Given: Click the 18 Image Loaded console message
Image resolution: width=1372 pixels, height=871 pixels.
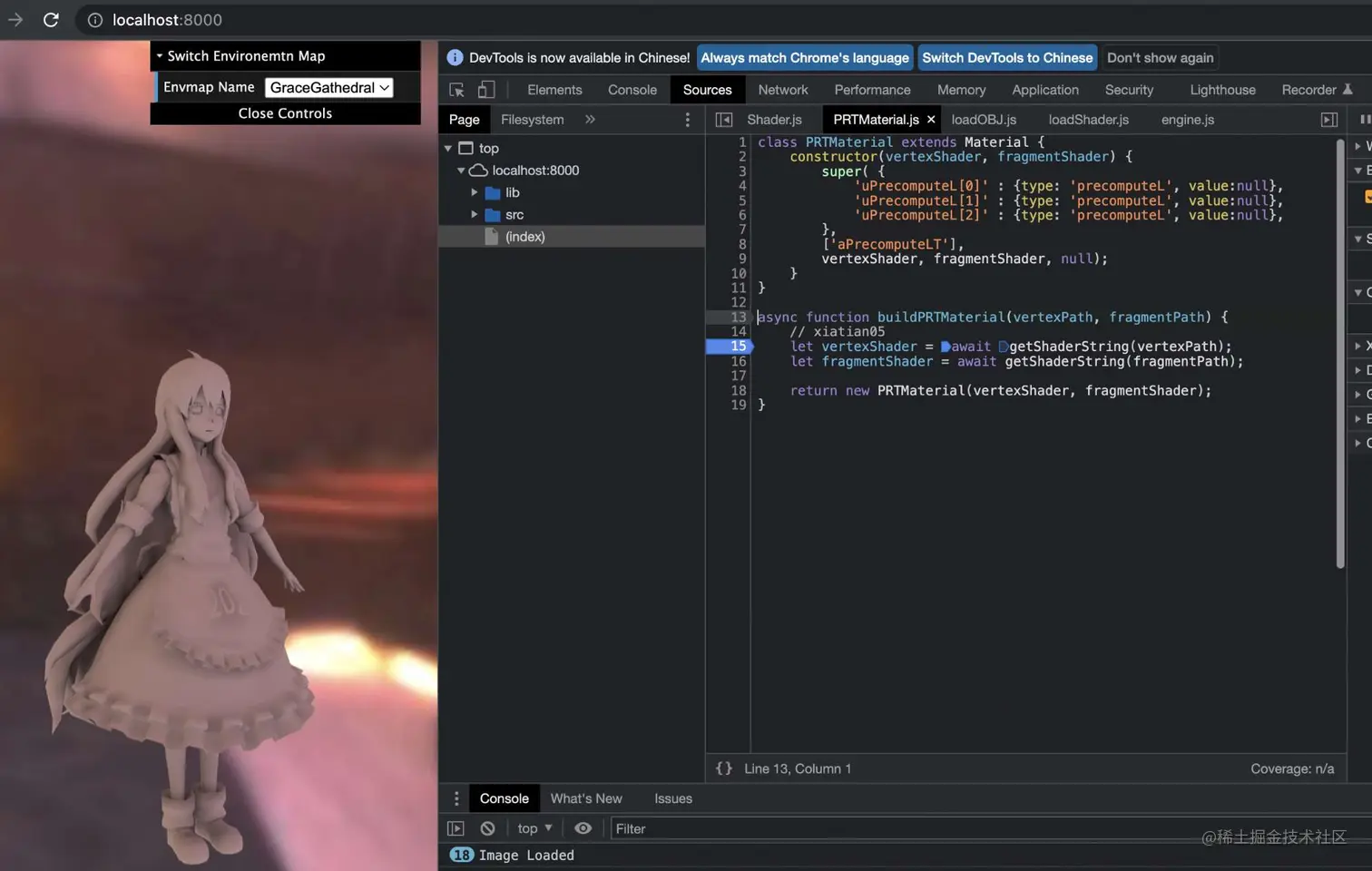Looking at the screenshot, I should coord(512,855).
